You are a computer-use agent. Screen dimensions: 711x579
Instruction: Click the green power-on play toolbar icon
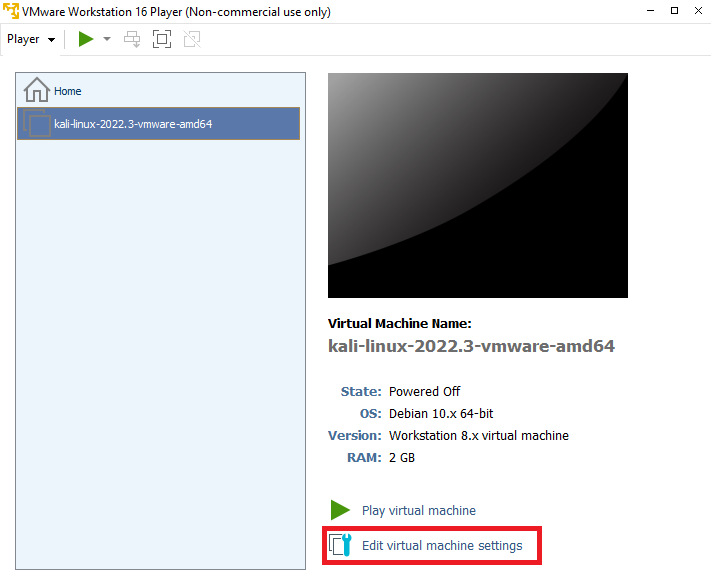pos(86,39)
